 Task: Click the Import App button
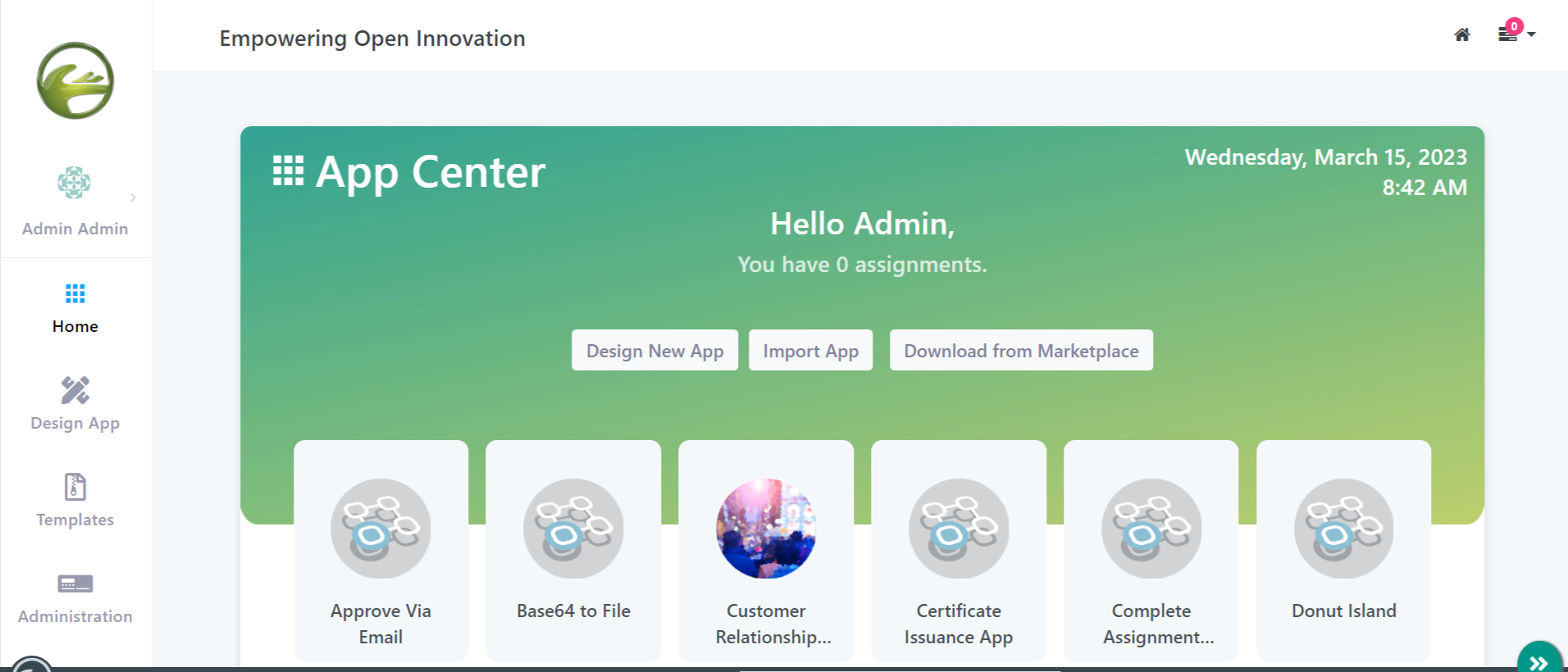(810, 351)
